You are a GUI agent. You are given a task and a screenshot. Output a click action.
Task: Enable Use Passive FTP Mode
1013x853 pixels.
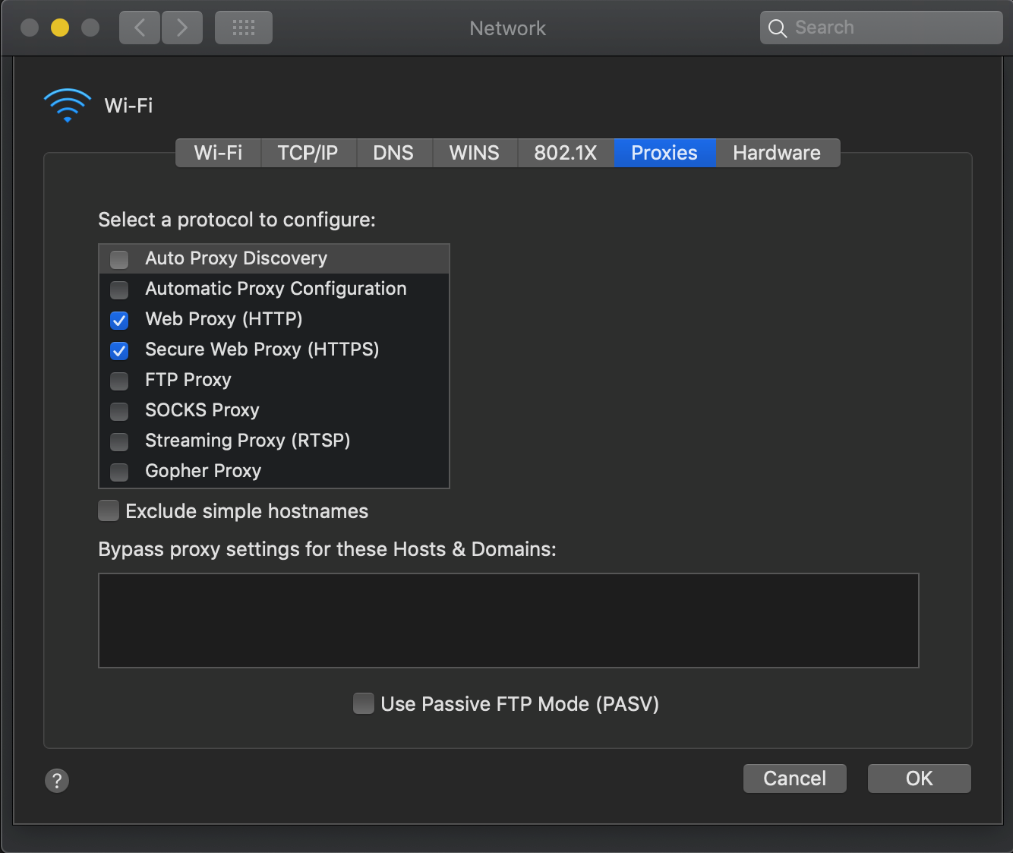coord(364,704)
